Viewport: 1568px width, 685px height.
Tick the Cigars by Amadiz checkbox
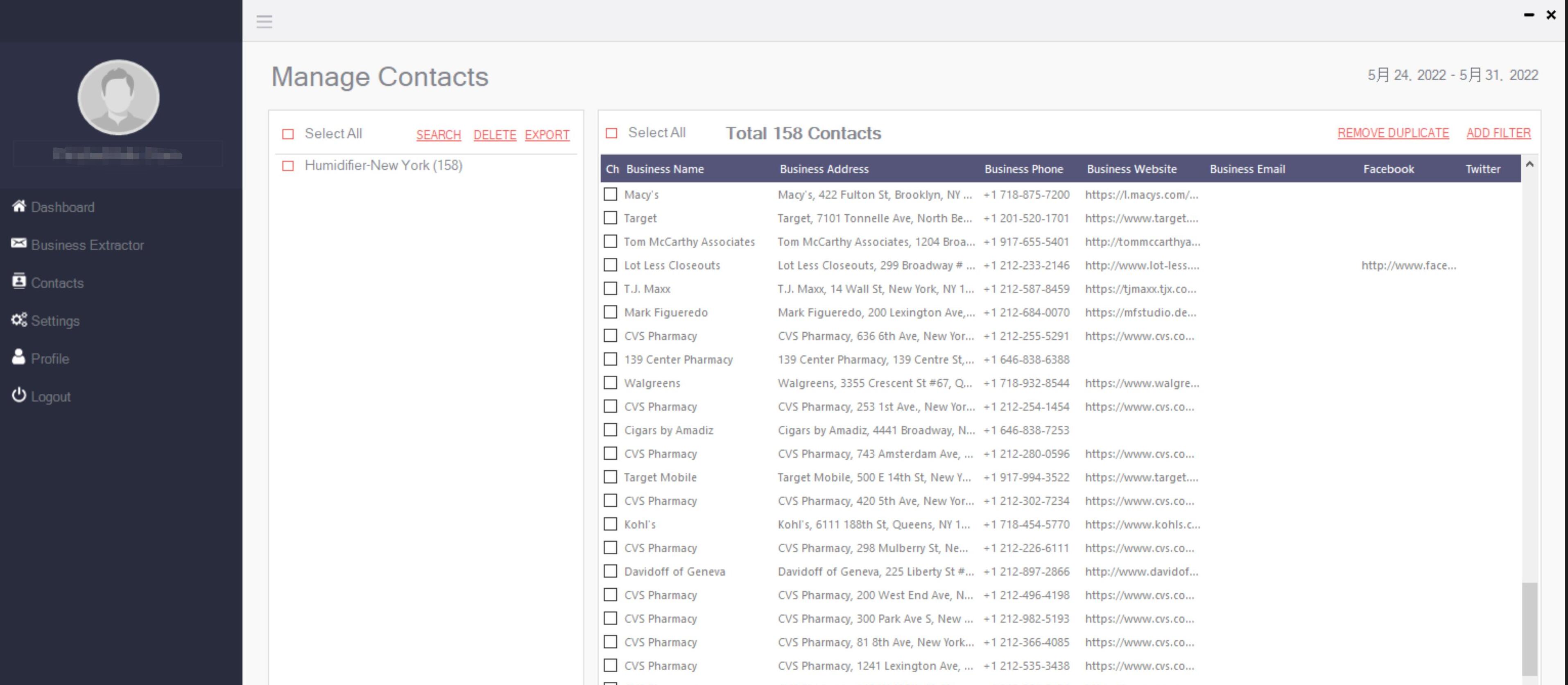pyautogui.click(x=610, y=429)
